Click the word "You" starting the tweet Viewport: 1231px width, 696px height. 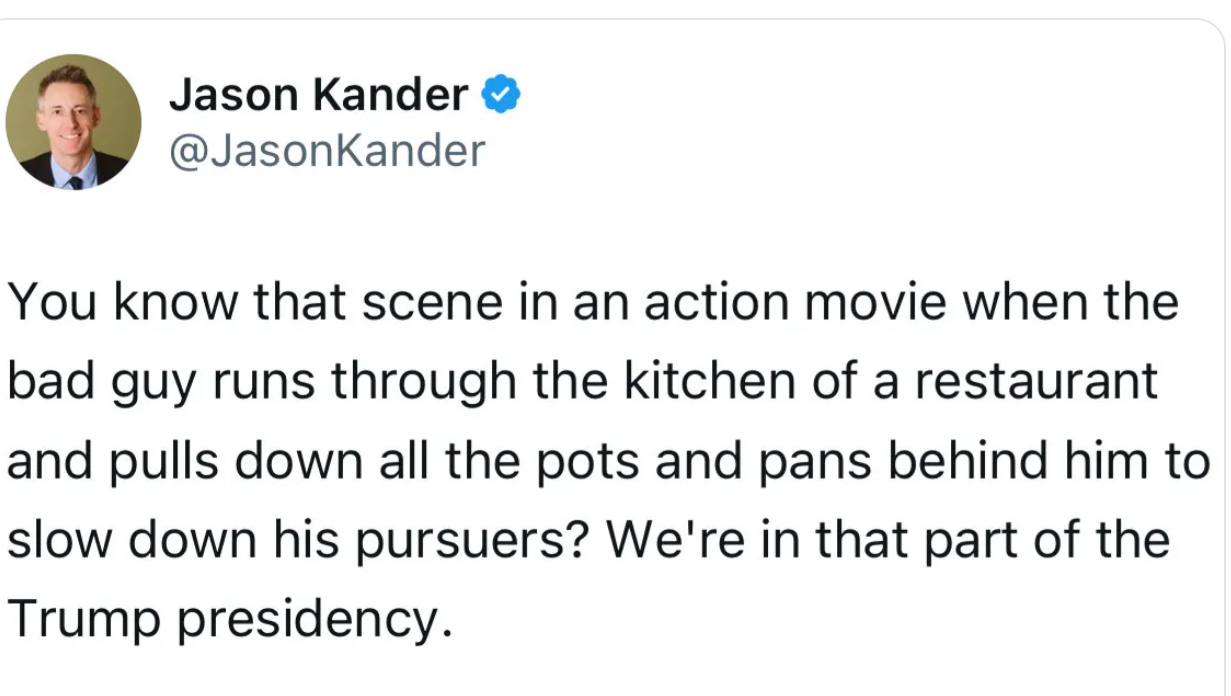52,303
